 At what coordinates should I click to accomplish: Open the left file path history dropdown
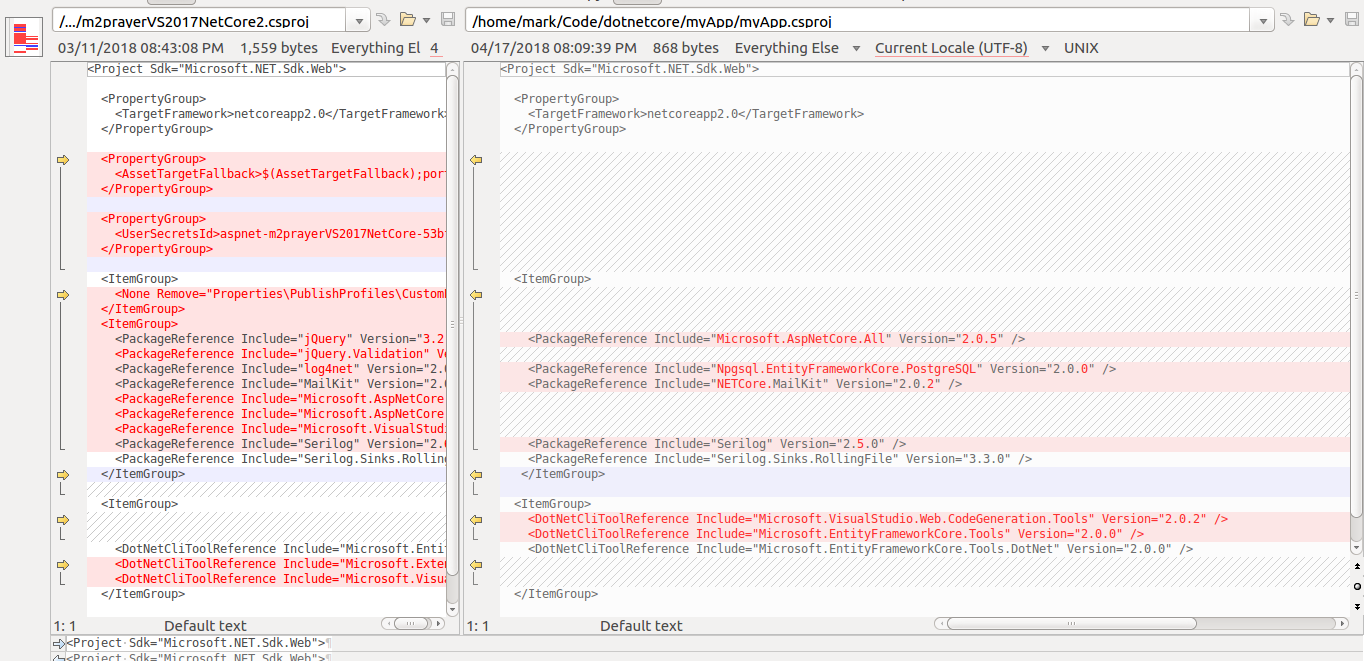[358, 19]
